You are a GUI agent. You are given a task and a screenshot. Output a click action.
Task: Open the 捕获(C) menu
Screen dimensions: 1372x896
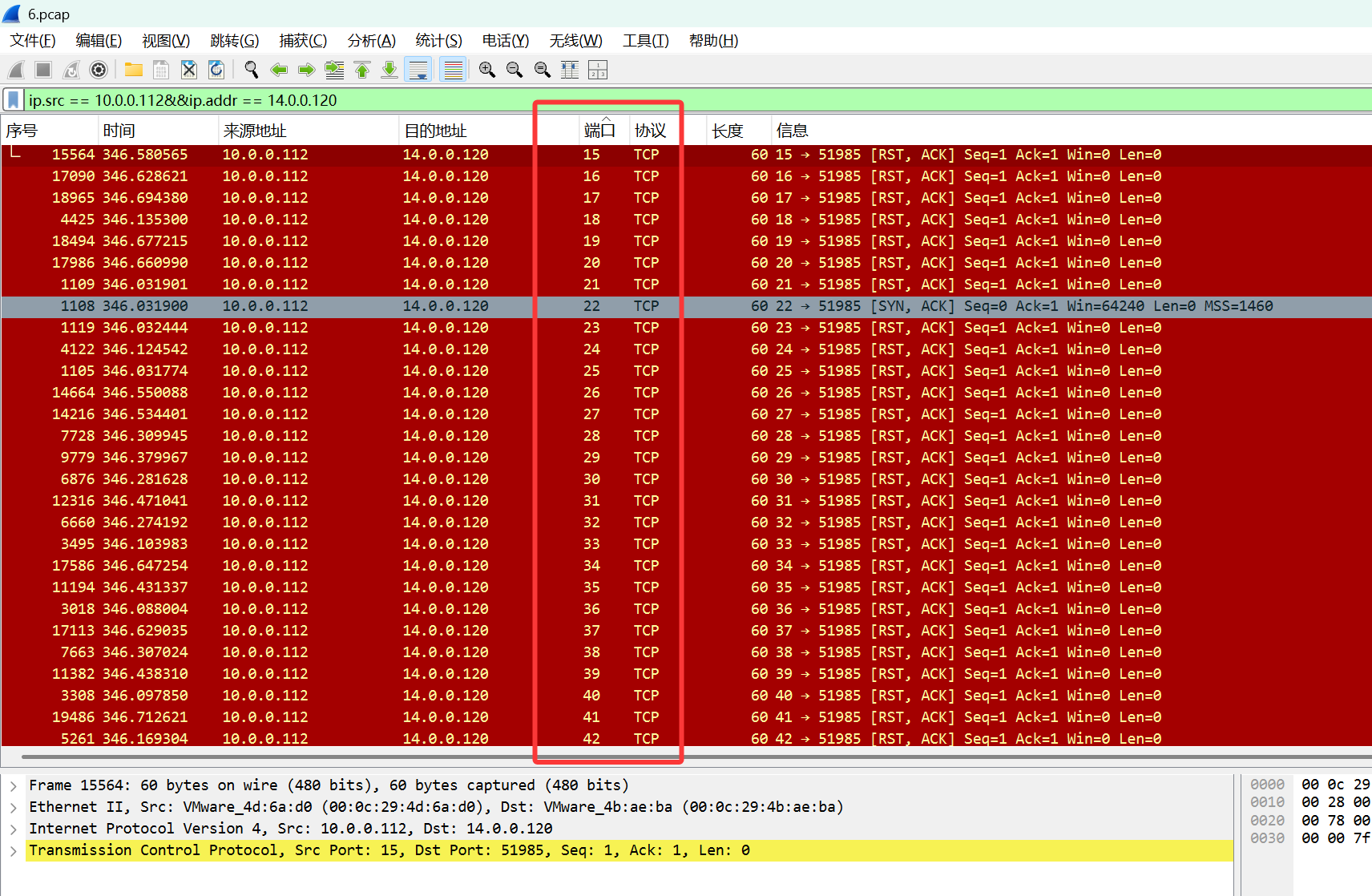[303, 41]
